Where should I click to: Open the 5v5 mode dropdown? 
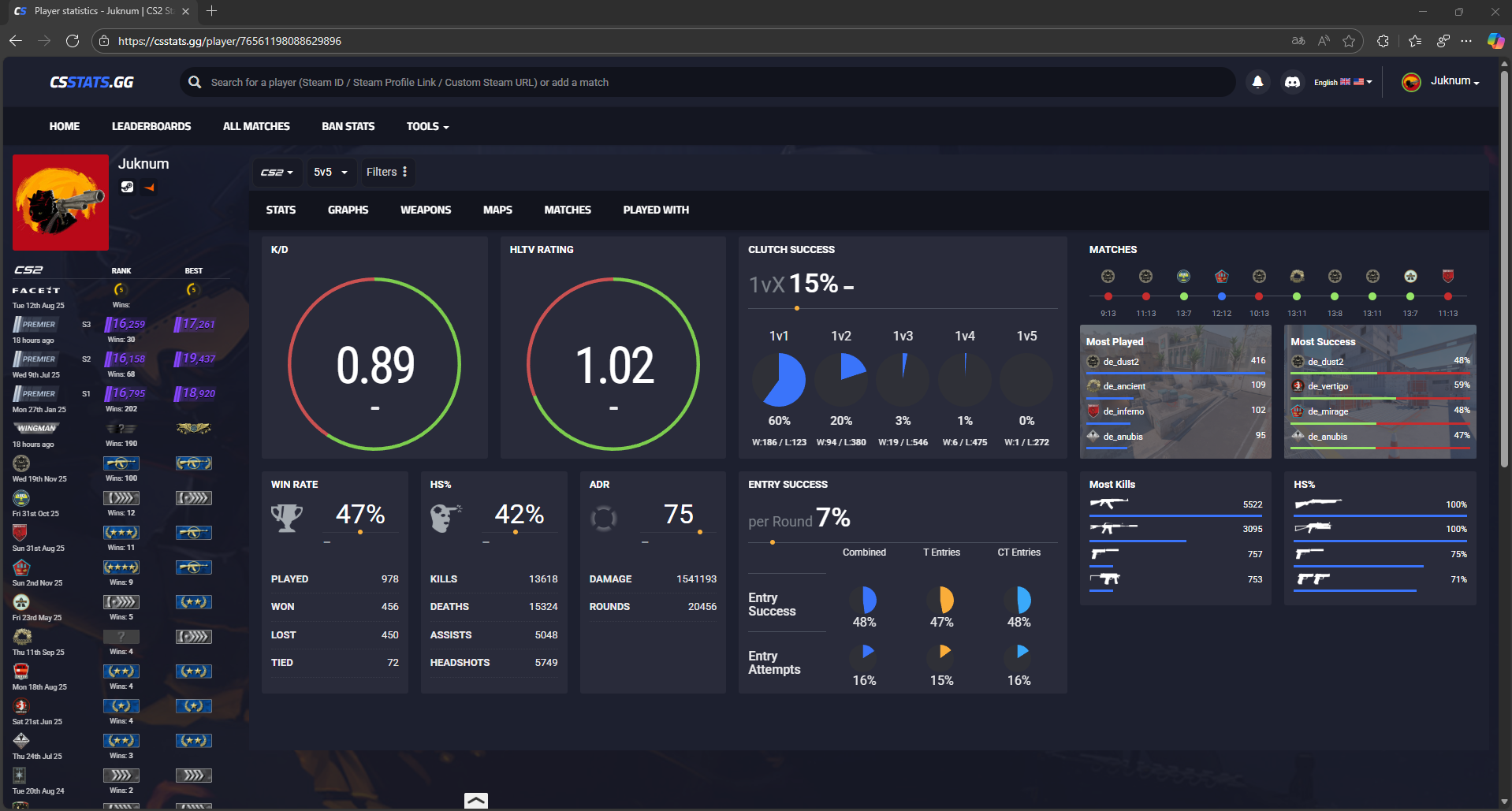(x=330, y=172)
